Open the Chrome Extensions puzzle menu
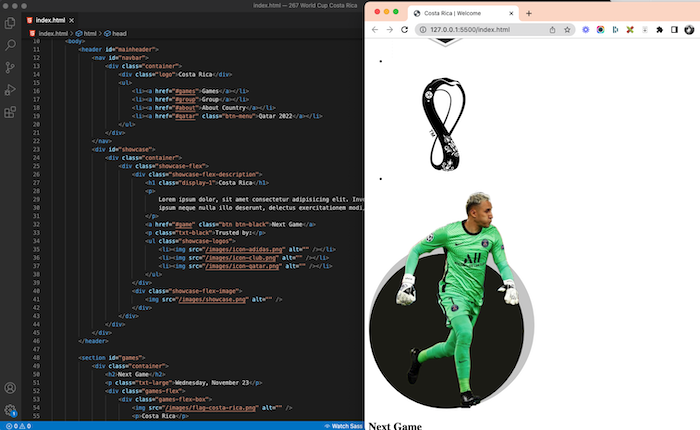 click(659, 29)
